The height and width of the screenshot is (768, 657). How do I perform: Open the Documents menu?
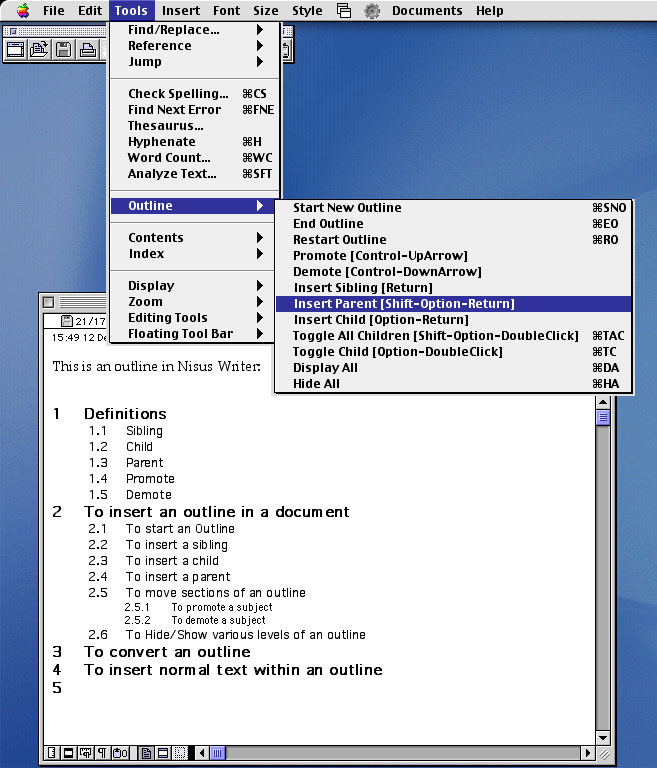tap(427, 10)
